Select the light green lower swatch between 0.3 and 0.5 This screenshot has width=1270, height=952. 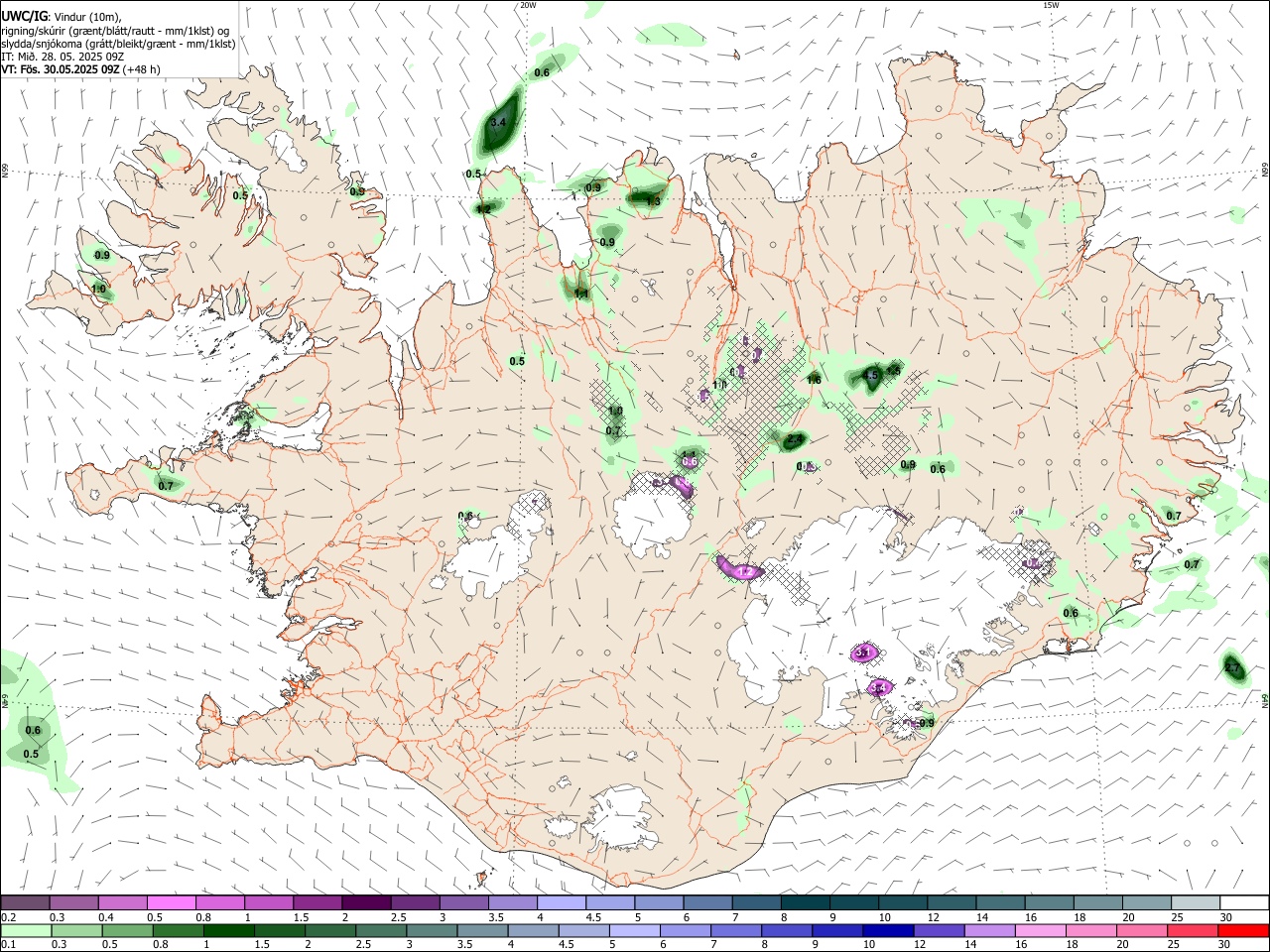click(77, 931)
